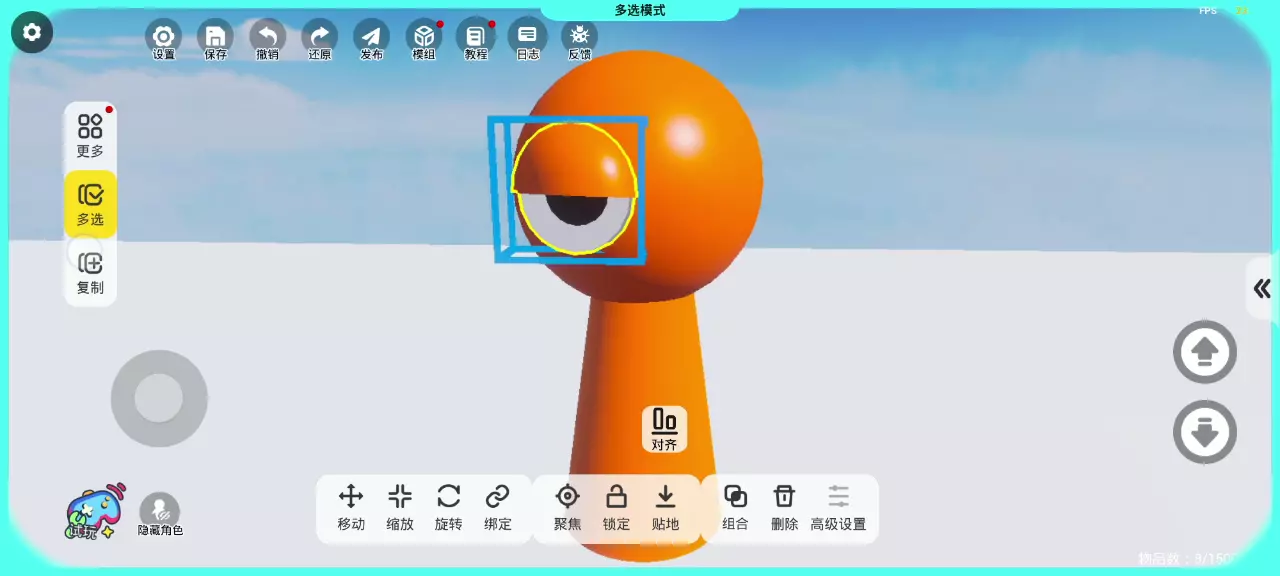Redo using the 还原 icon
Viewport: 1280px width, 576px height.
coord(320,38)
